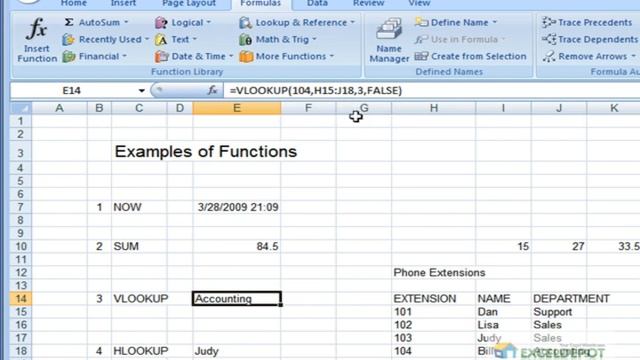Open the Name Box dropdown arrow
Image resolution: width=640 pixels, height=360 pixels.
141,91
